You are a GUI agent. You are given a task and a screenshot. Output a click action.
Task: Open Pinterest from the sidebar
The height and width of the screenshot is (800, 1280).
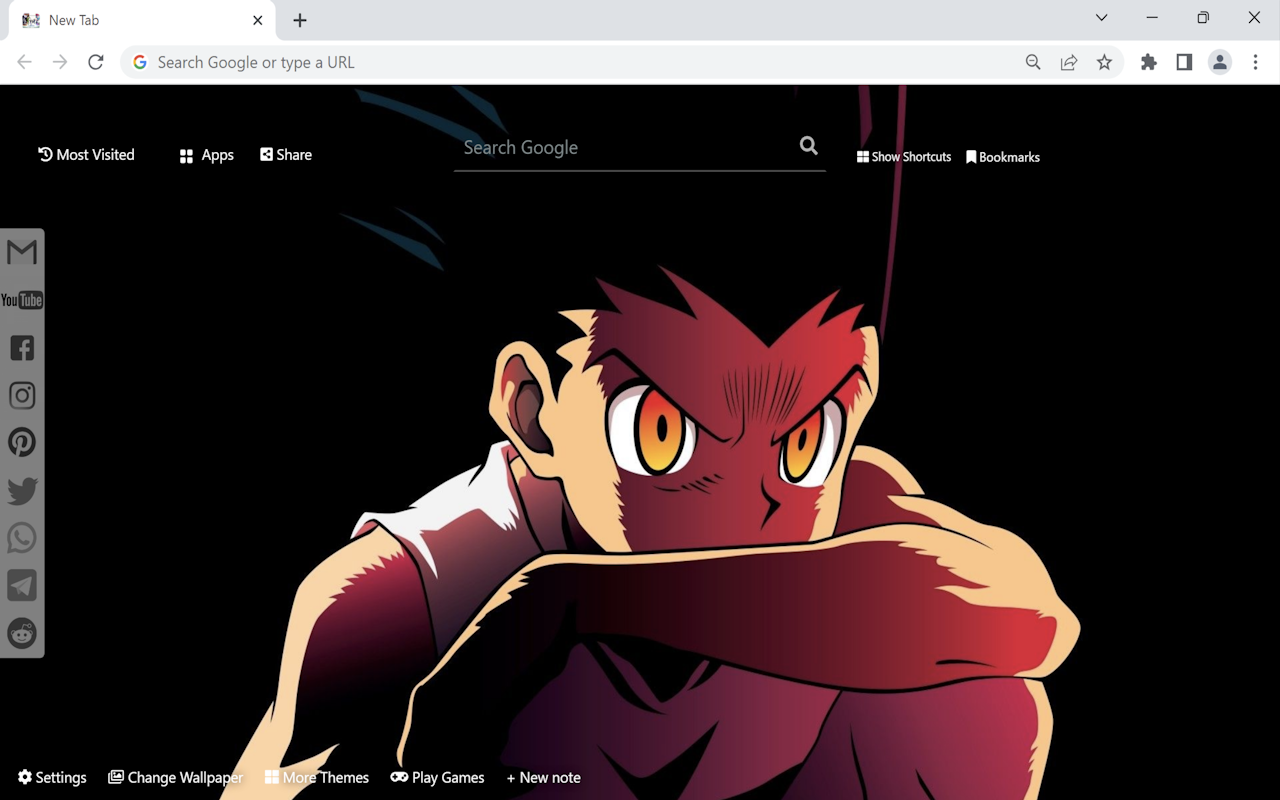click(x=22, y=442)
